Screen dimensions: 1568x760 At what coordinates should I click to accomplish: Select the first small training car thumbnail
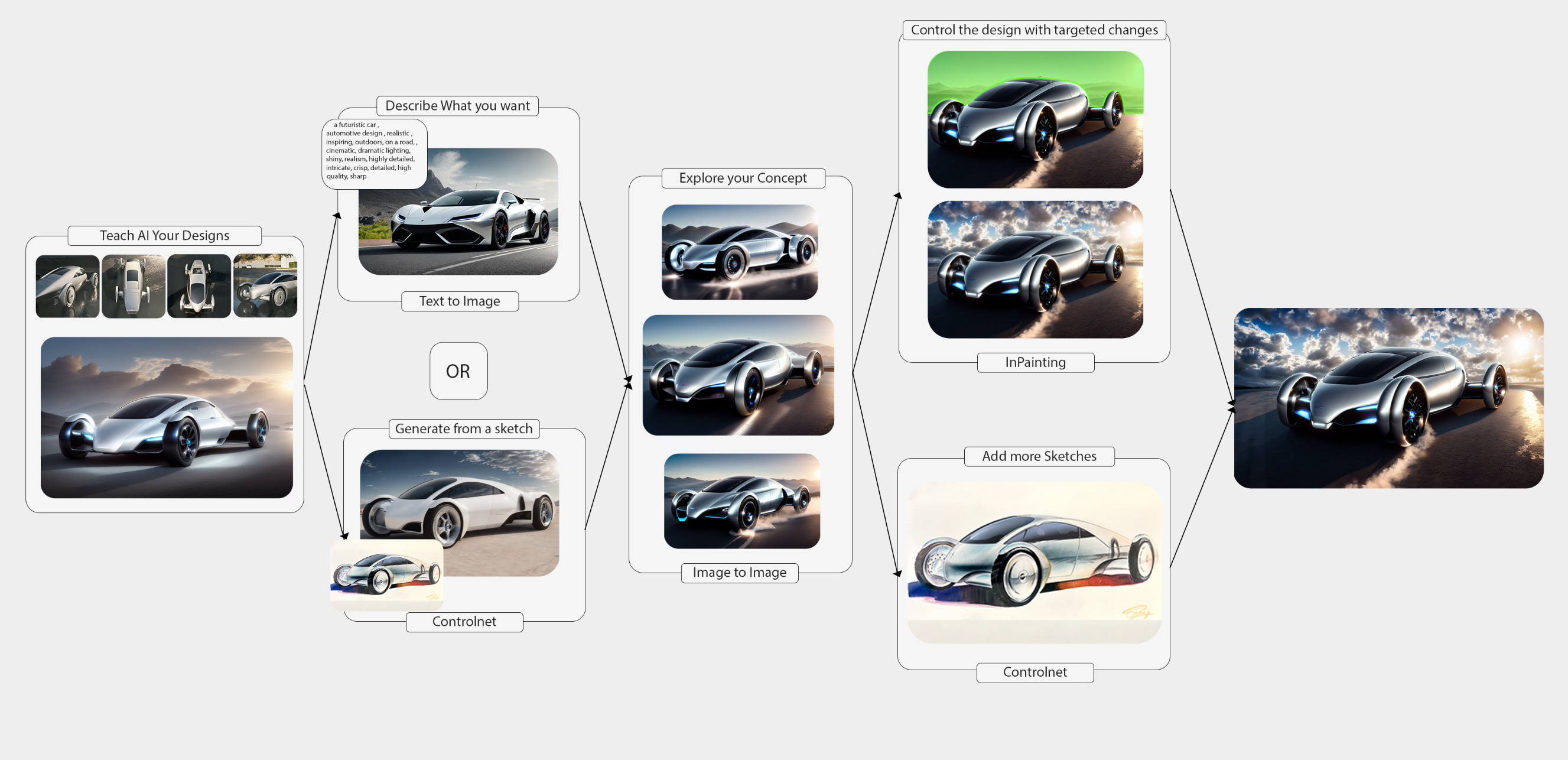pyautogui.click(x=67, y=286)
